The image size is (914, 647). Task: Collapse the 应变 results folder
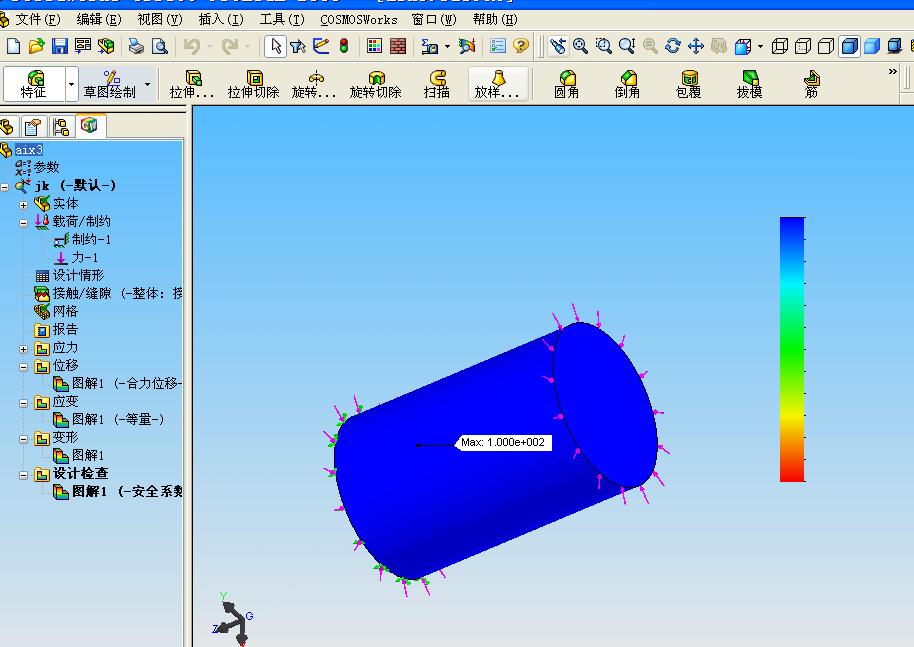[x=23, y=403]
